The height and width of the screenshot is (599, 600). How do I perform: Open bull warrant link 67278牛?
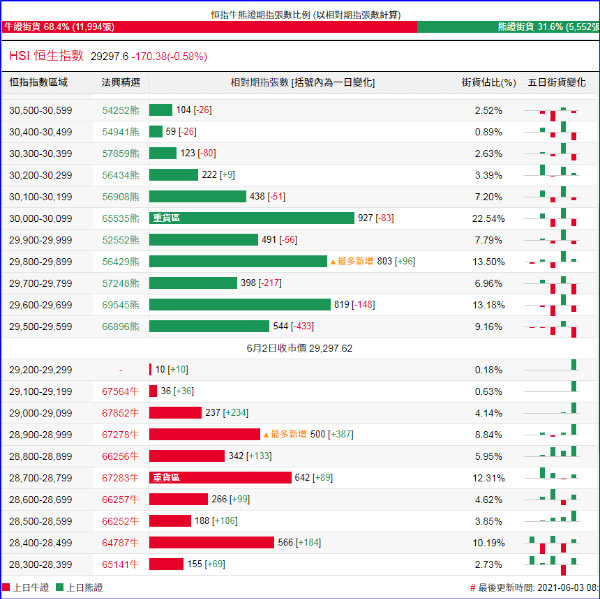tap(120, 434)
